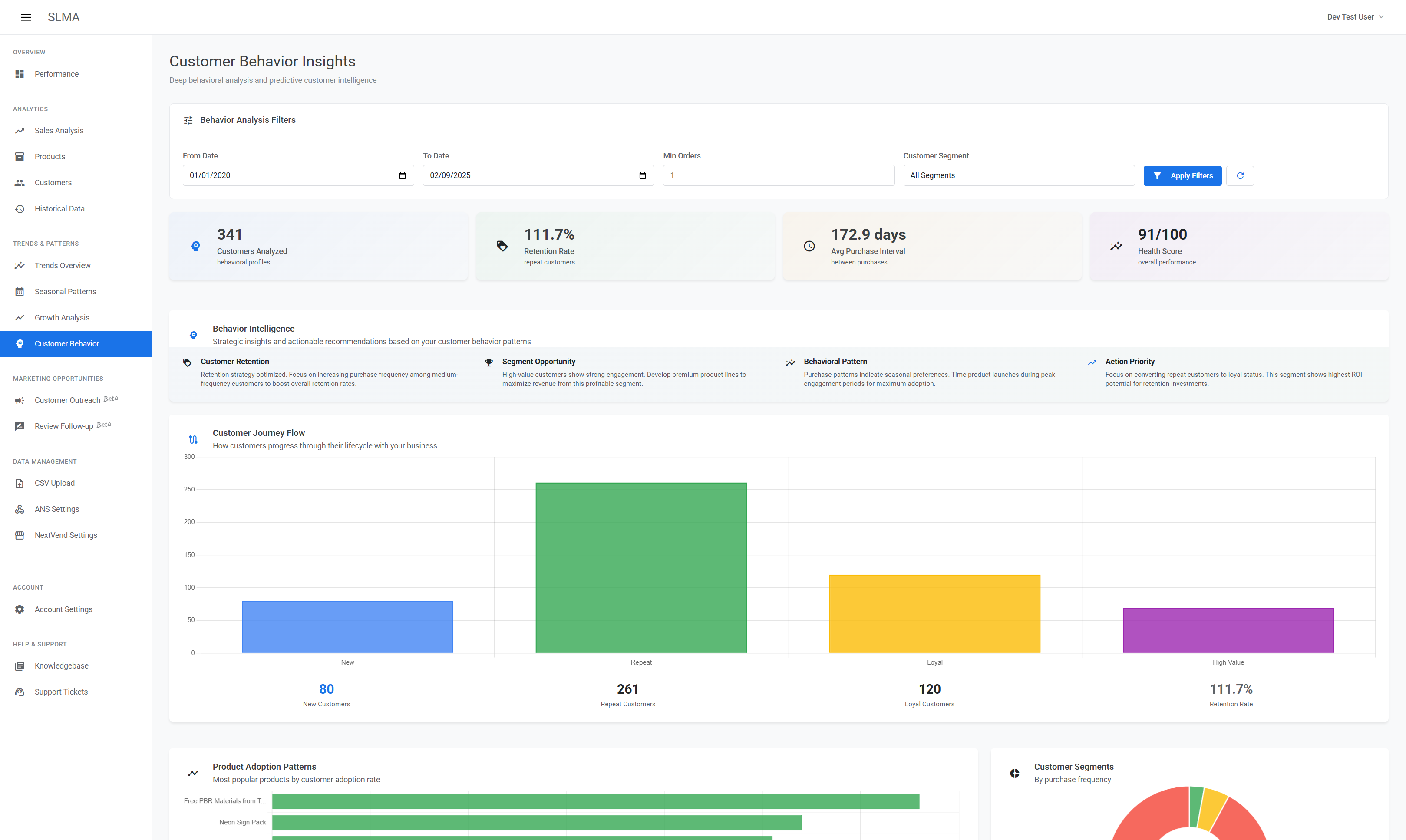Click the Retention Rate tag icon
The image size is (1406, 840).
502,246
